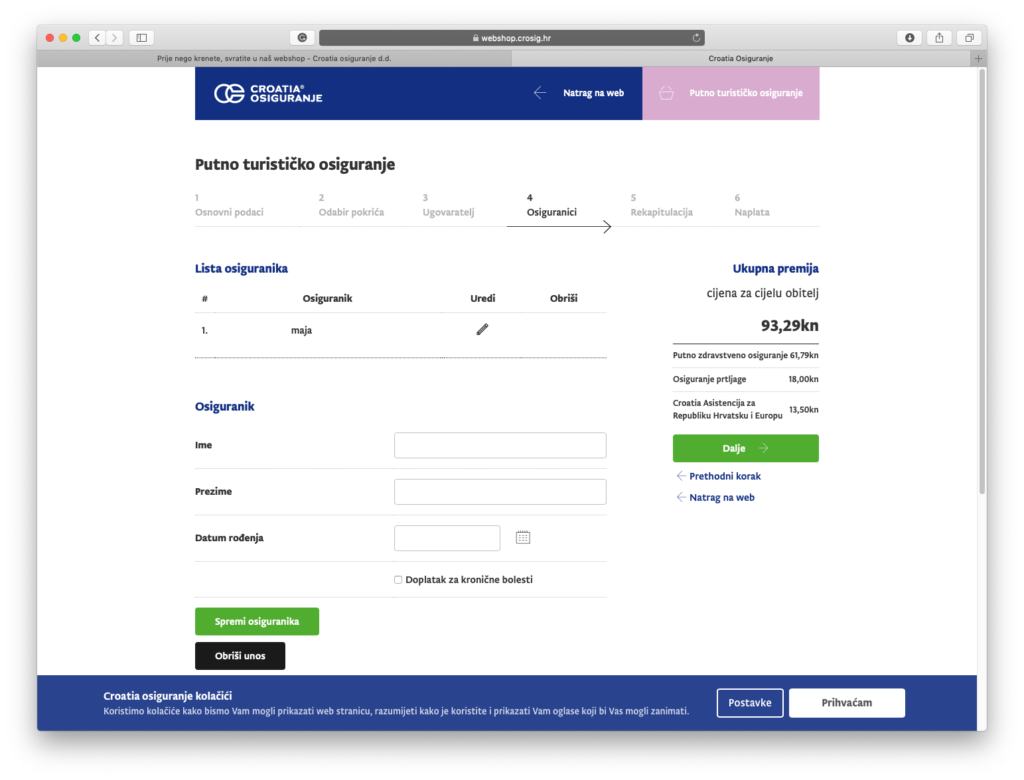Open cookie Postavke settings
Viewport: 1024px width, 780px height.
[750, 703]
